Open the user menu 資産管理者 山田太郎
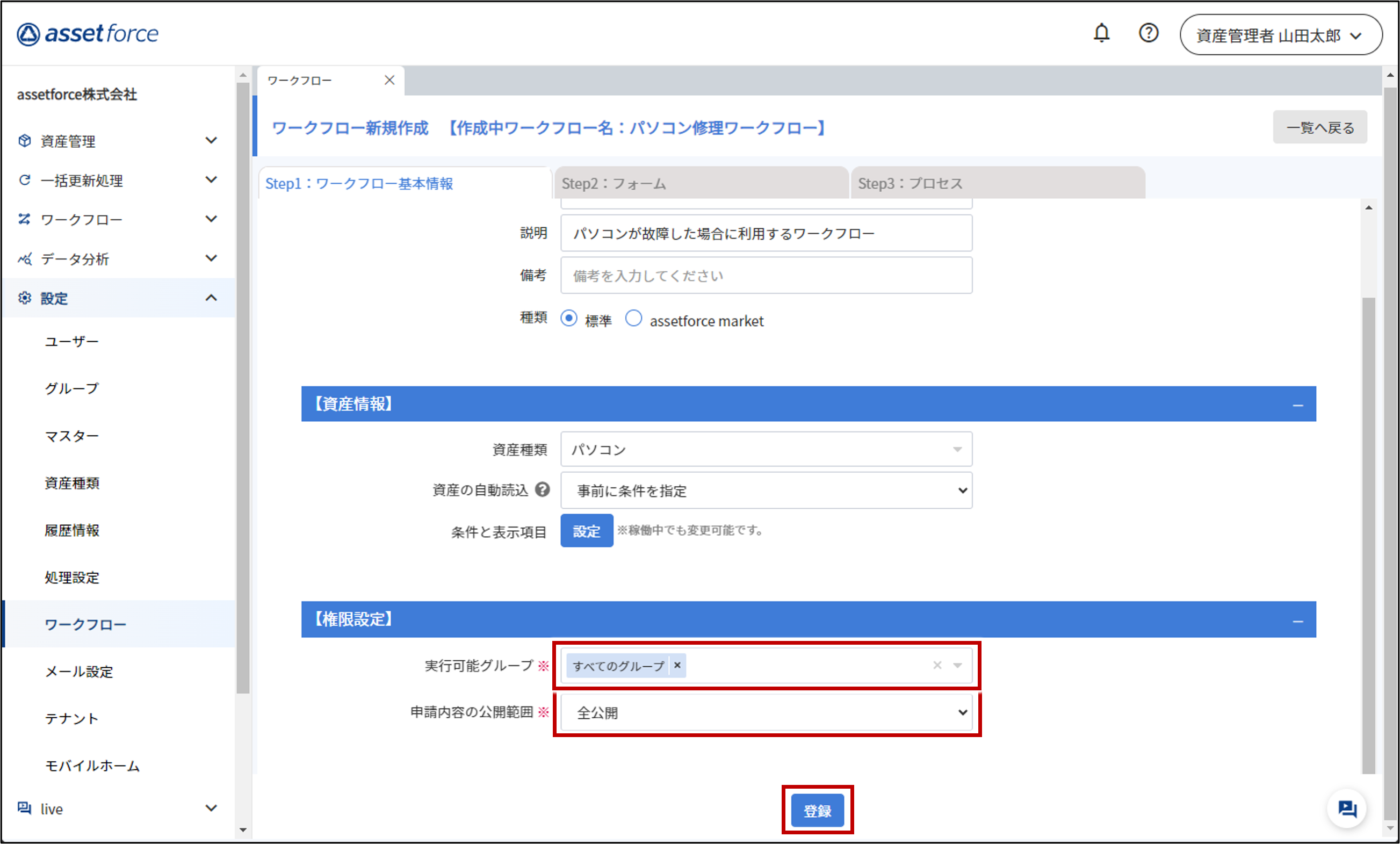The image size is (1400, 844). [1281, 35]
